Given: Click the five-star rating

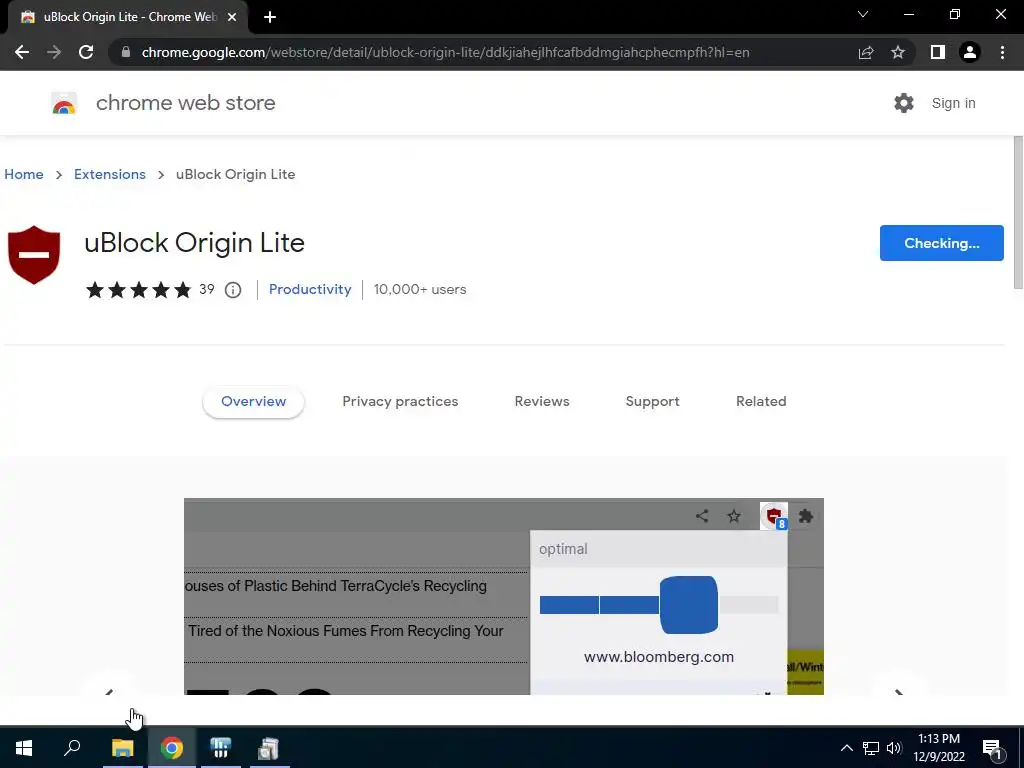Looking at the screenshot, I should pyautogui.click(x=138, y=289).
